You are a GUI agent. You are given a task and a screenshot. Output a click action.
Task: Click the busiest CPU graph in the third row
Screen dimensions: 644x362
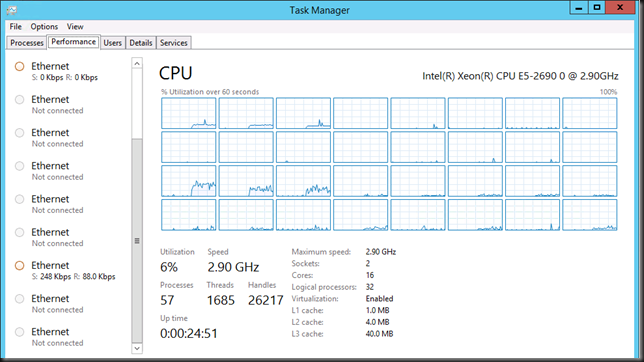[189, 181]
